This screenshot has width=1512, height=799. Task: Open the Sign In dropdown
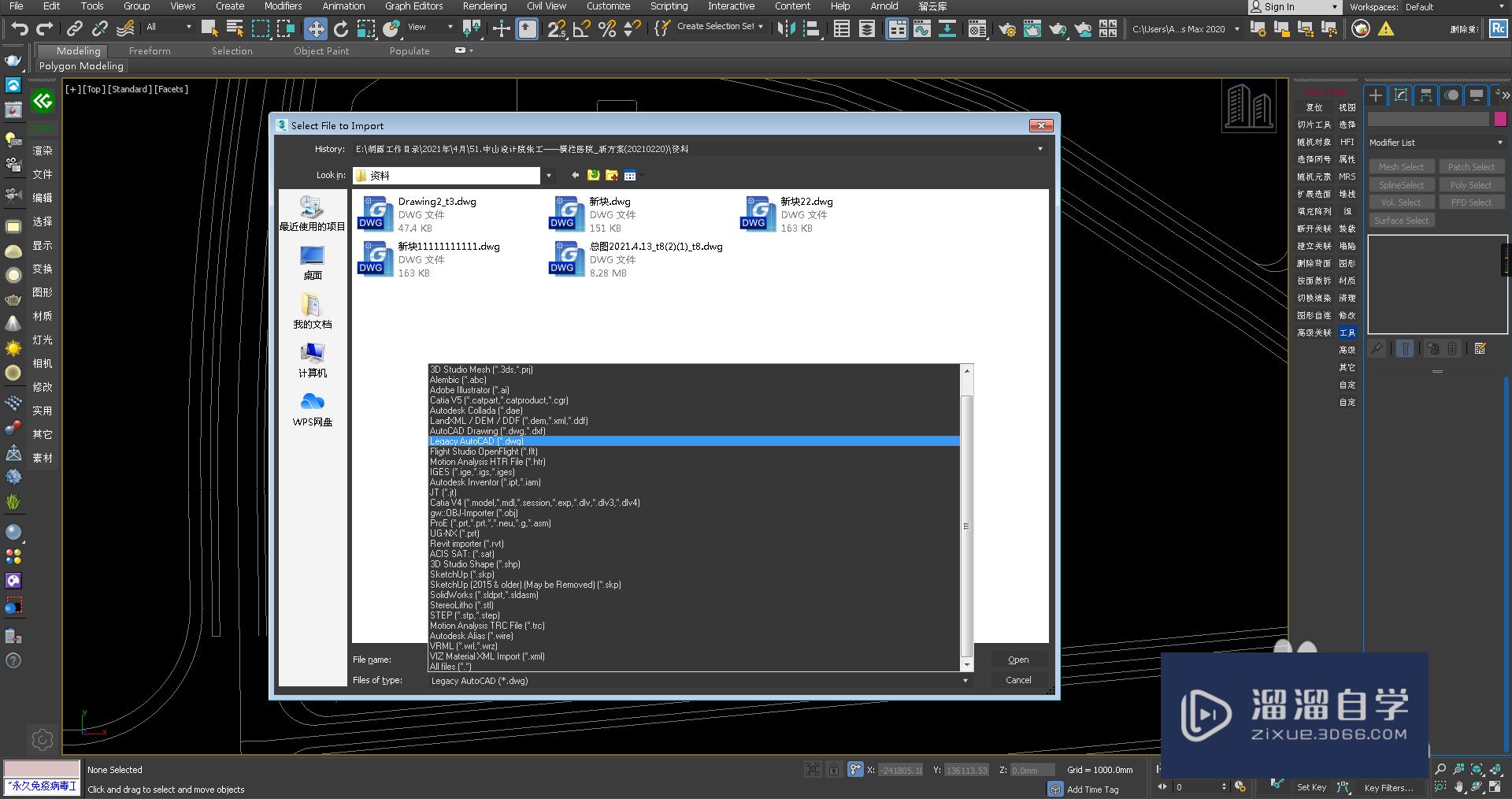pos(1294,7)
